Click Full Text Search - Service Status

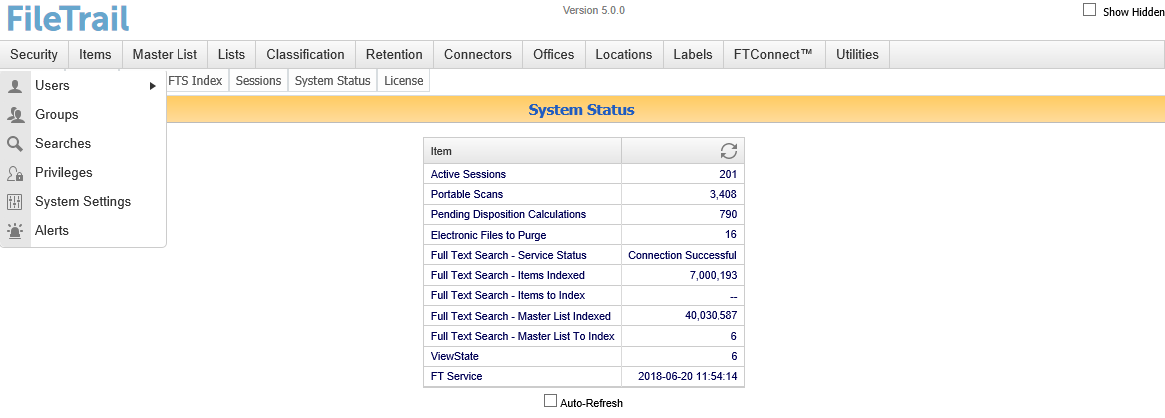click(x=508, y=255)
